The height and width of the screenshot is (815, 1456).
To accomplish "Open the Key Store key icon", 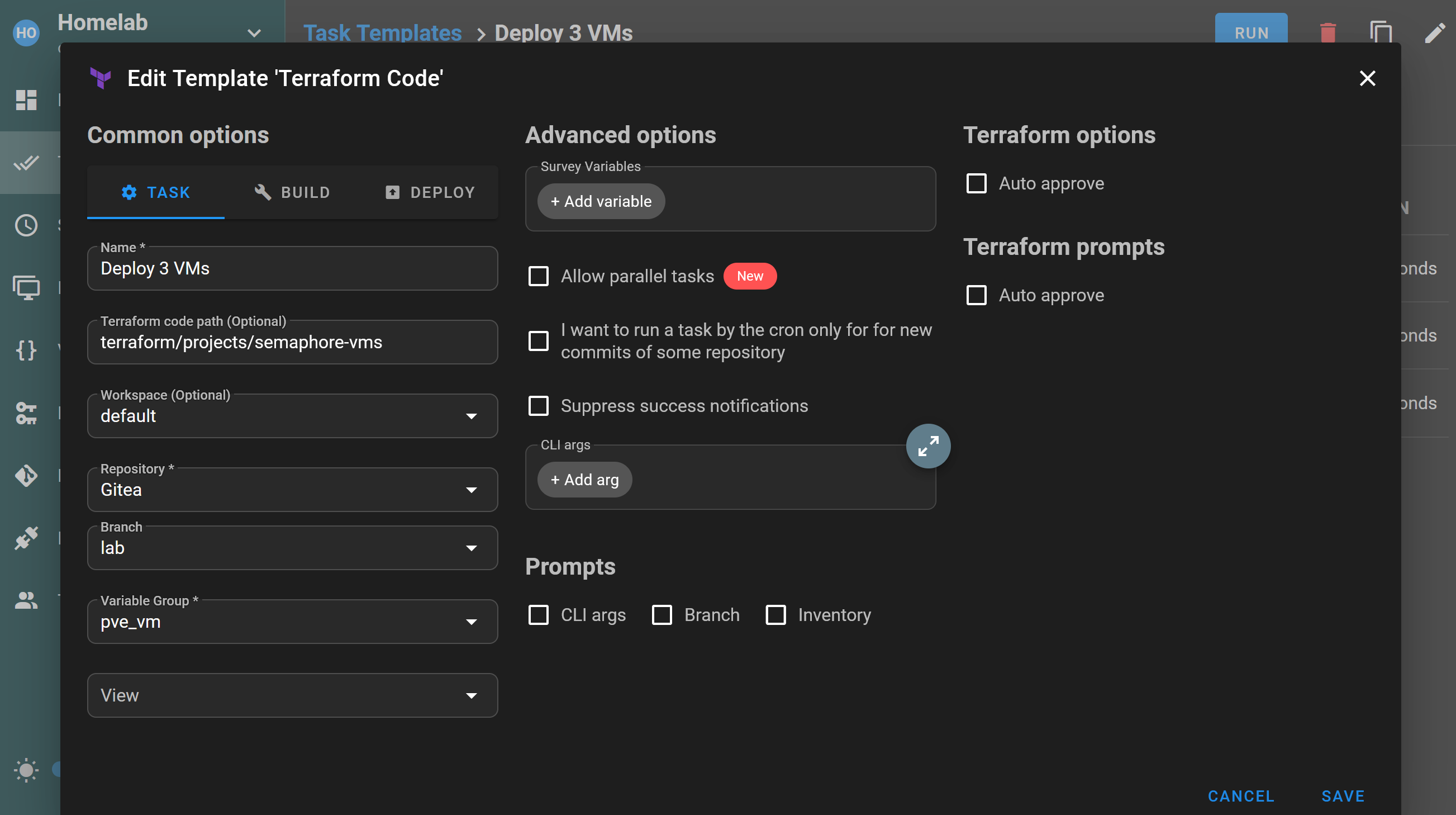I will click(x=26, y=414).
